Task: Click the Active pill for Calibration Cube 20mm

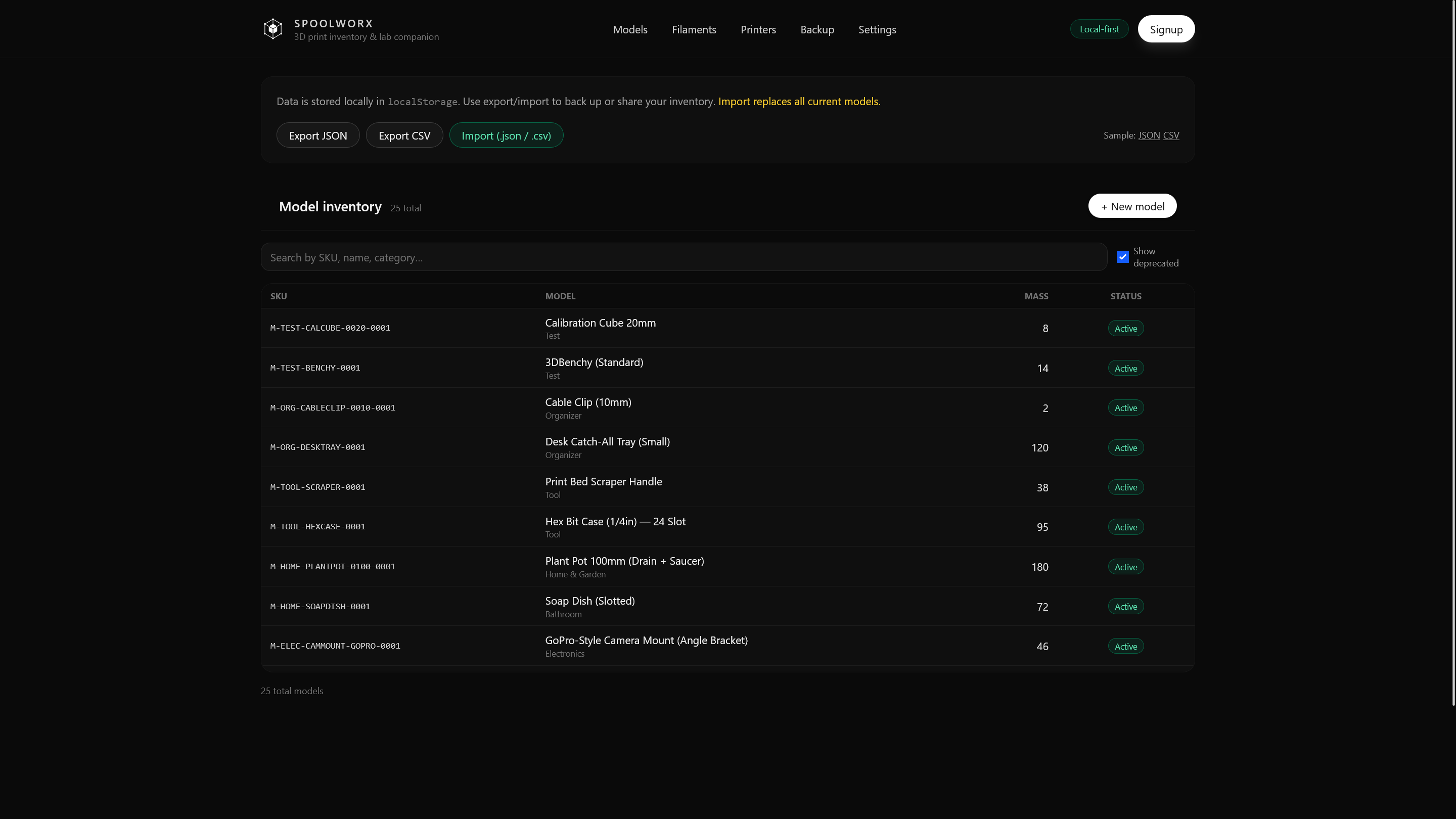Action: point(1125,328)
